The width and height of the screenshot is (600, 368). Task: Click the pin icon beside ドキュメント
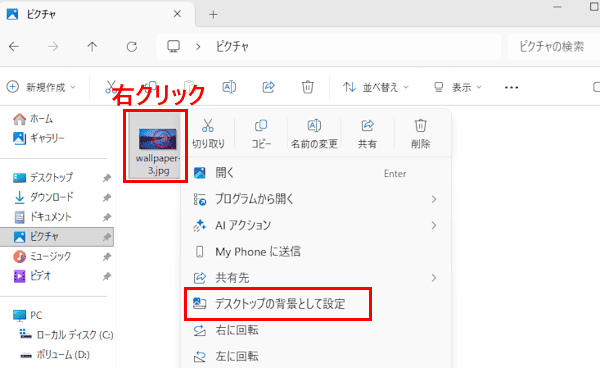[107, 217]
